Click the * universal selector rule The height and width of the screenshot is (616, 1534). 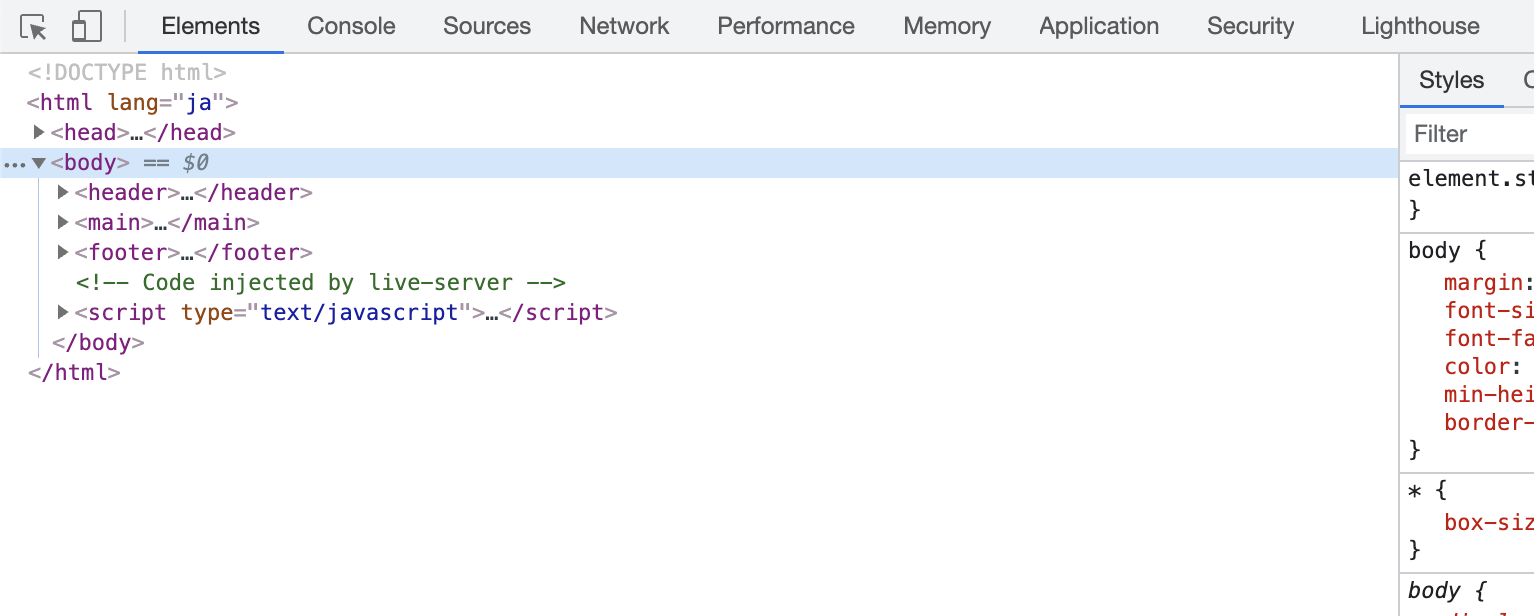click(x=1414, y=491)
